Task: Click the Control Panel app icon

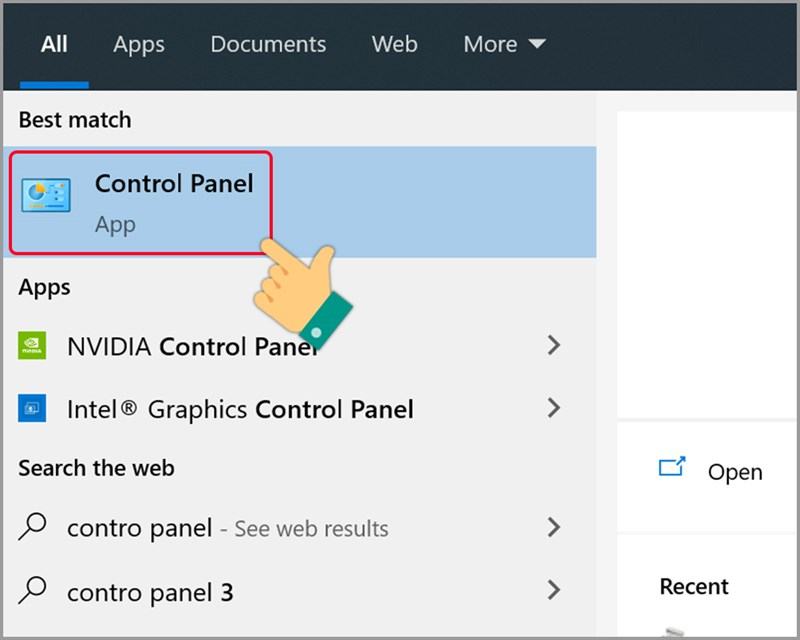Action: (x=46, y=197)
